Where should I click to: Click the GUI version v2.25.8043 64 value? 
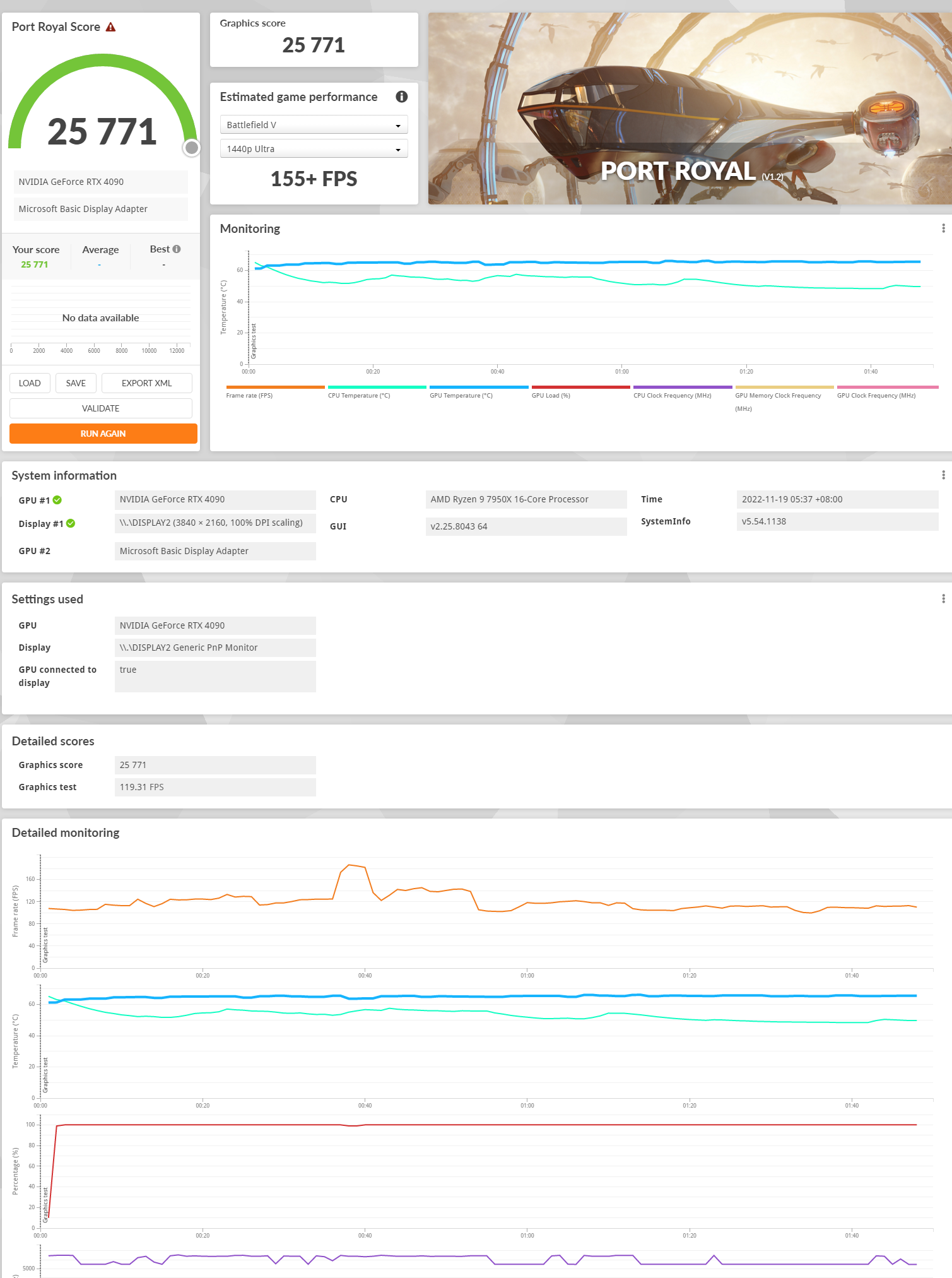pyautogui.click(x=526, y=526)
